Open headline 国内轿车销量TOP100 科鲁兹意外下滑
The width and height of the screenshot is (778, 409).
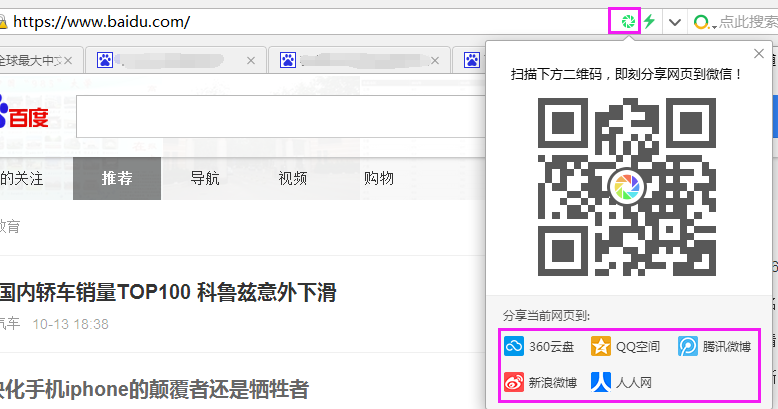168,293
